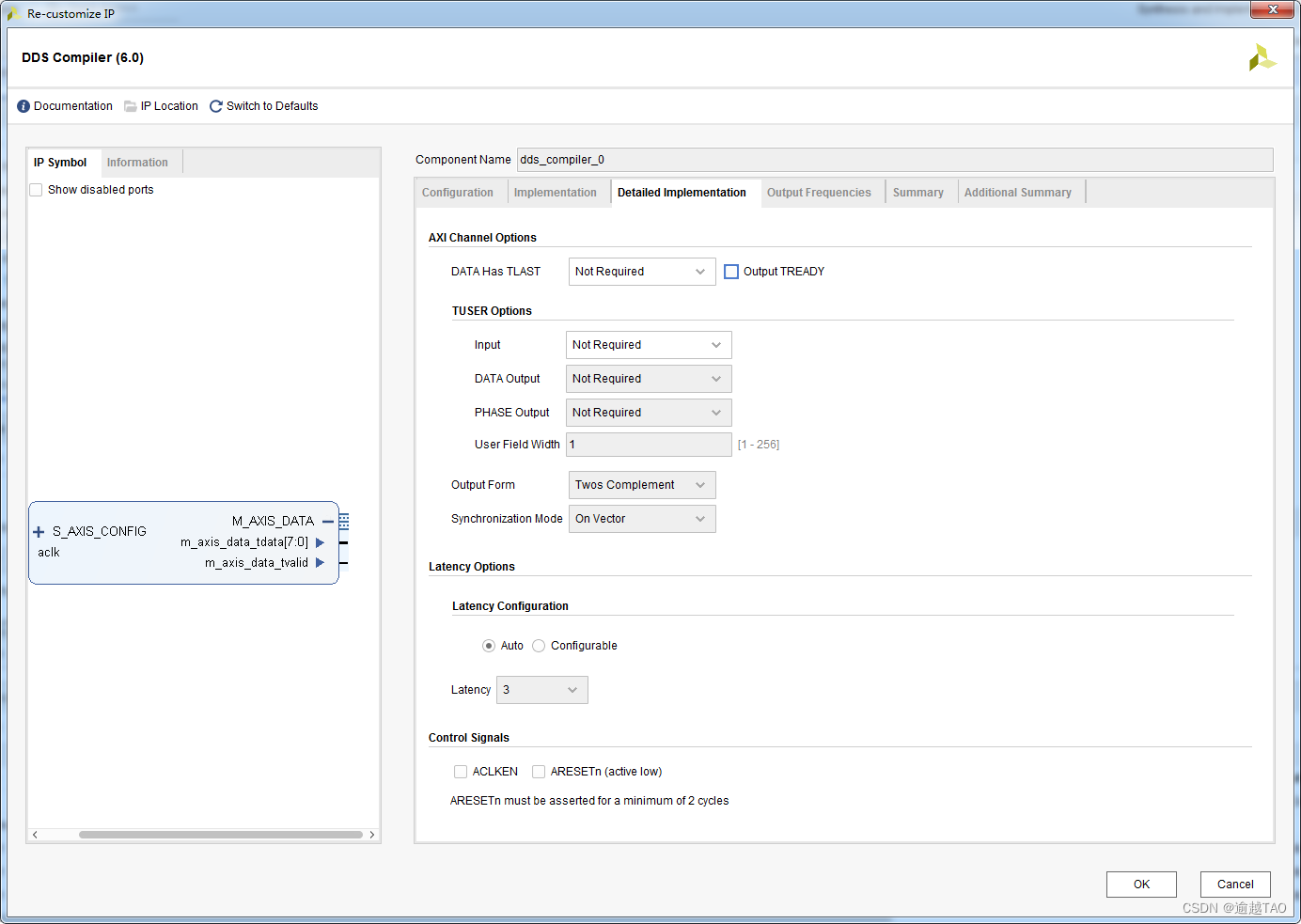Screen dimensions: 1301x924
Task: Open the IP Location link
Action: 169,106
